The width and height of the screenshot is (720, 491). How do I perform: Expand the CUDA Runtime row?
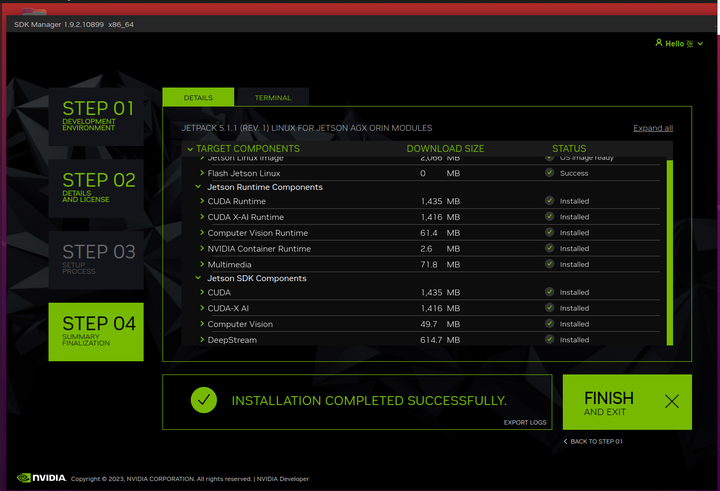(x=202, y=201)
